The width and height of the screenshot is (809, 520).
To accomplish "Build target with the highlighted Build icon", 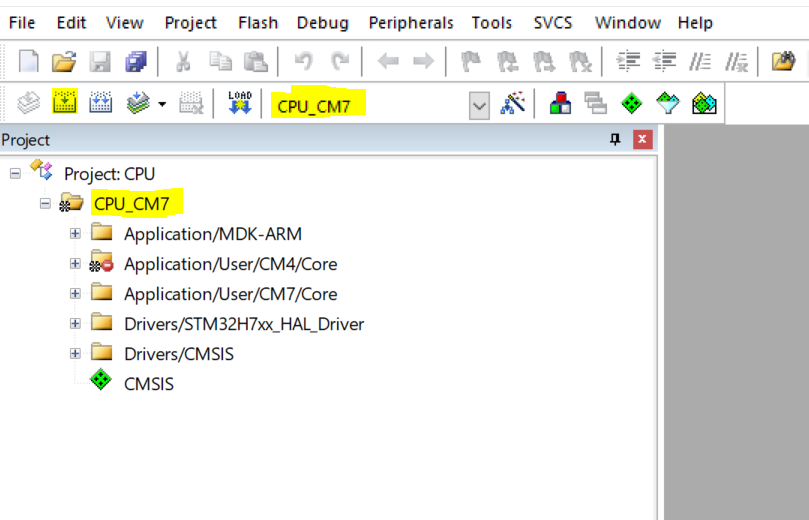I will (64, 101).
